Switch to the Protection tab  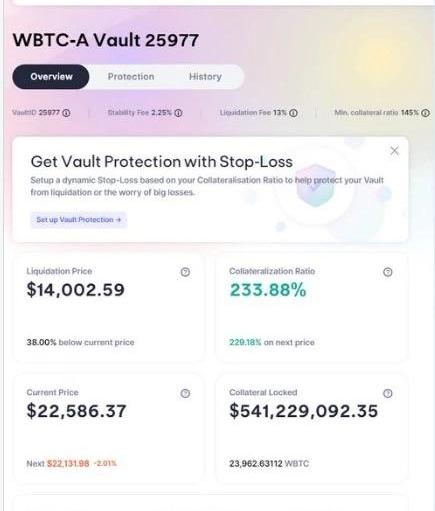click(131, 77)
